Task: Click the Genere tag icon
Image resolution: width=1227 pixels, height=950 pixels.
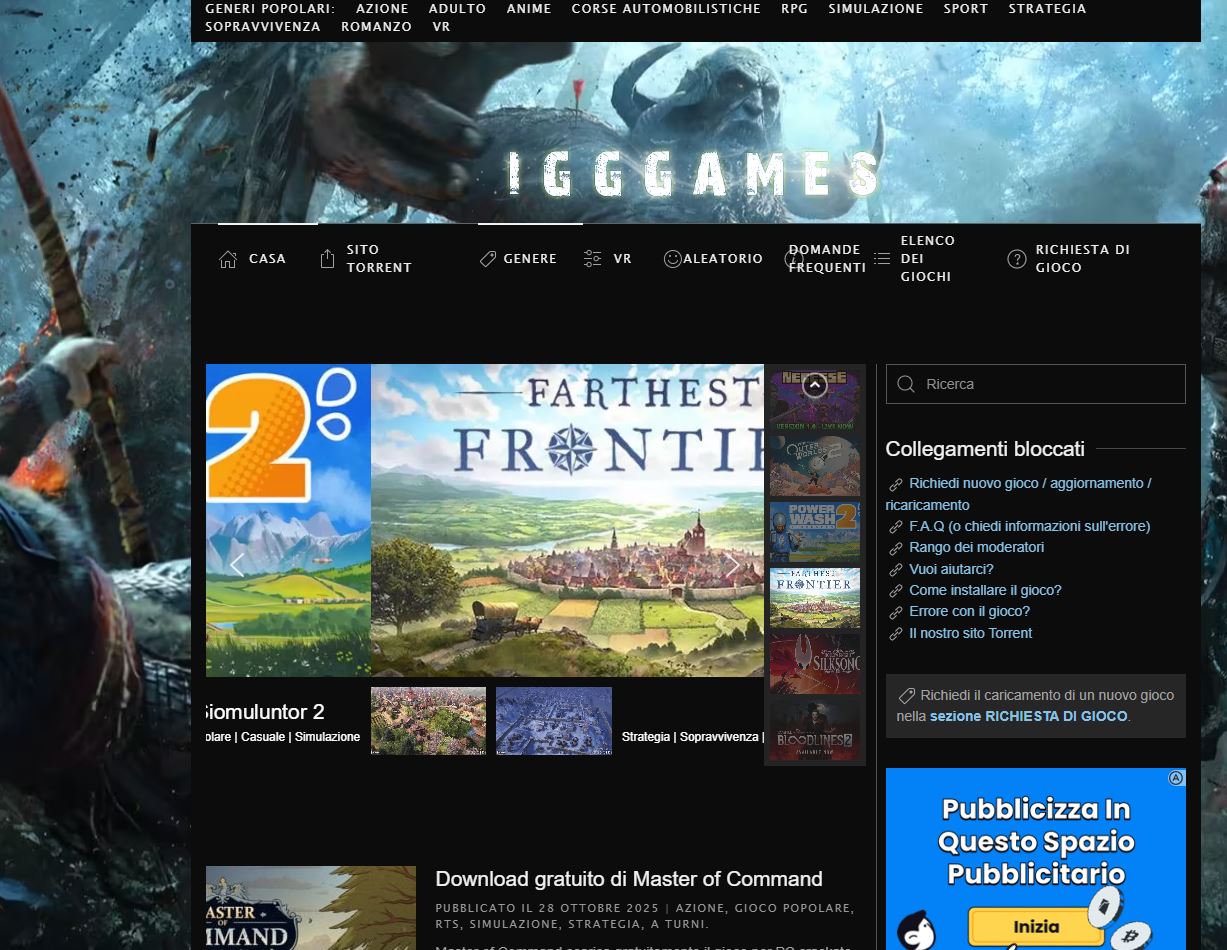Action: [x=488, y=259]
